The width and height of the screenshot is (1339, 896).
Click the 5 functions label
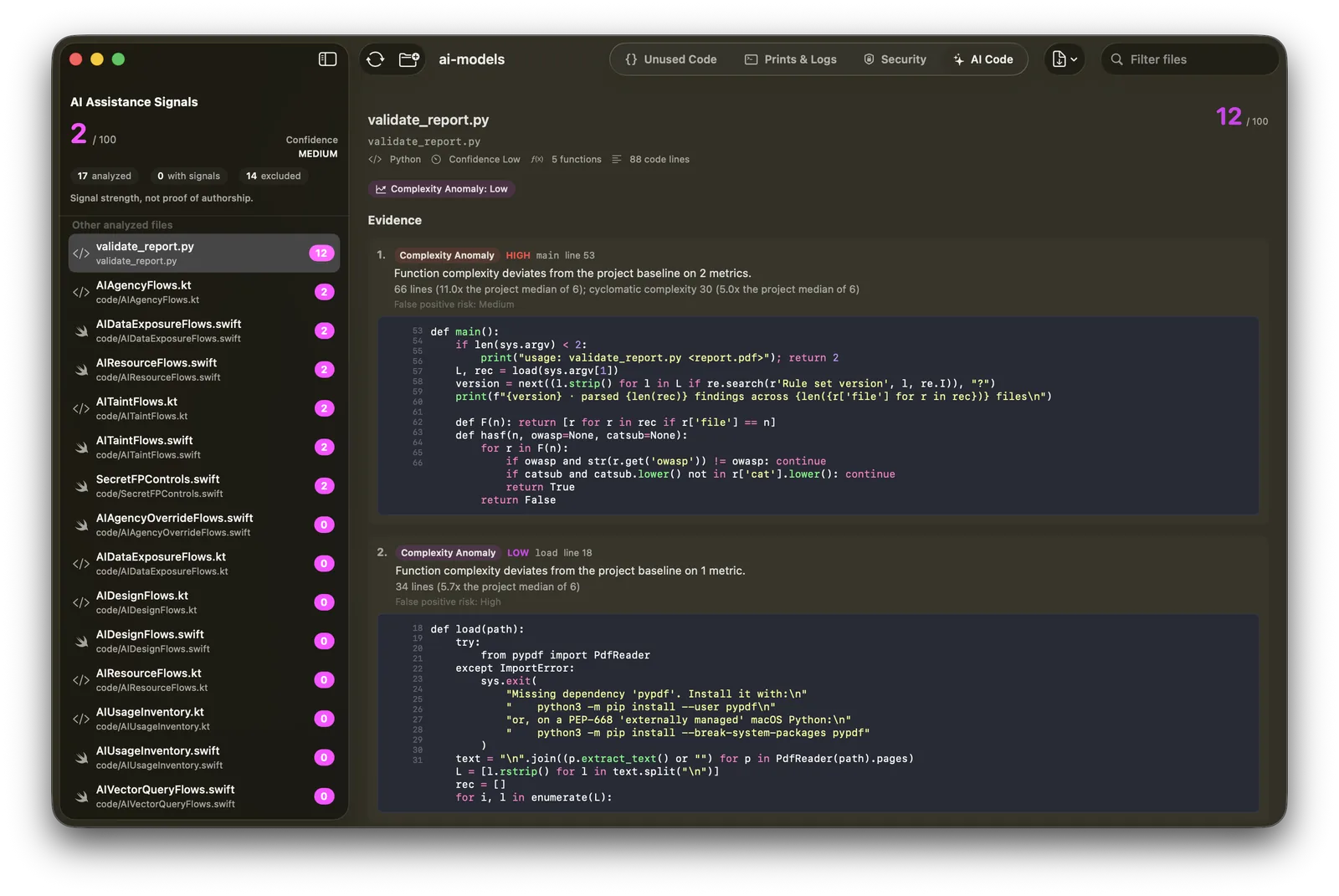(576, 159)
